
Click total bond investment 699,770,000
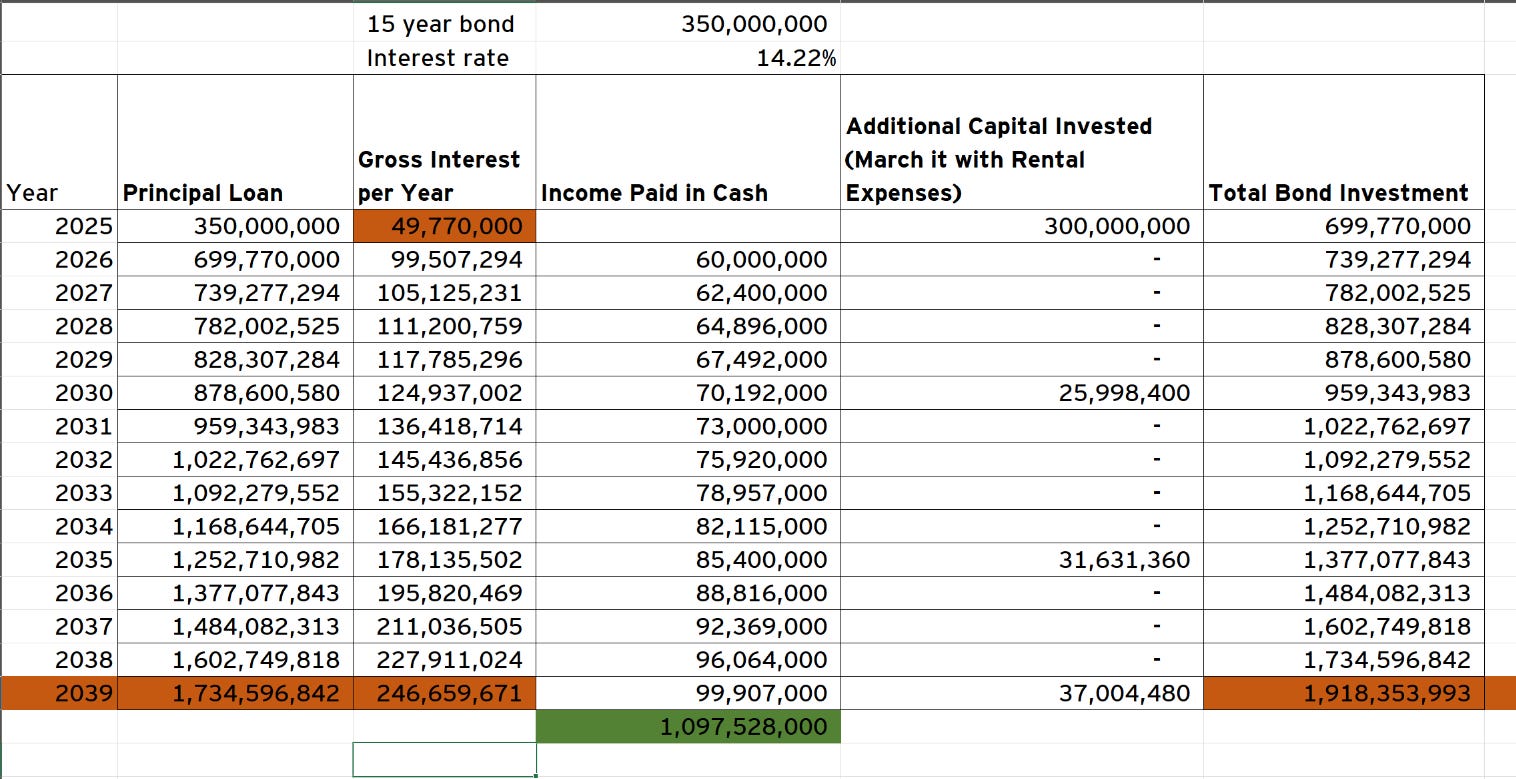(x=1343, y=226)
